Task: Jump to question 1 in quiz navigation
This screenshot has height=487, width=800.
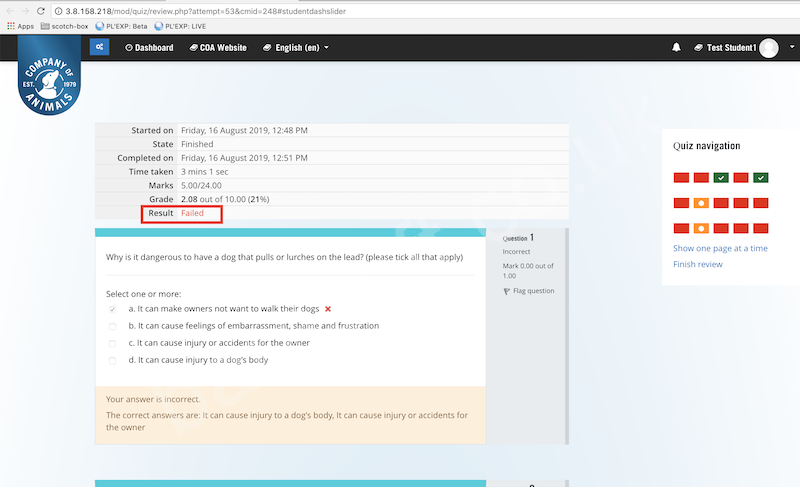Action: click(681, 177)
